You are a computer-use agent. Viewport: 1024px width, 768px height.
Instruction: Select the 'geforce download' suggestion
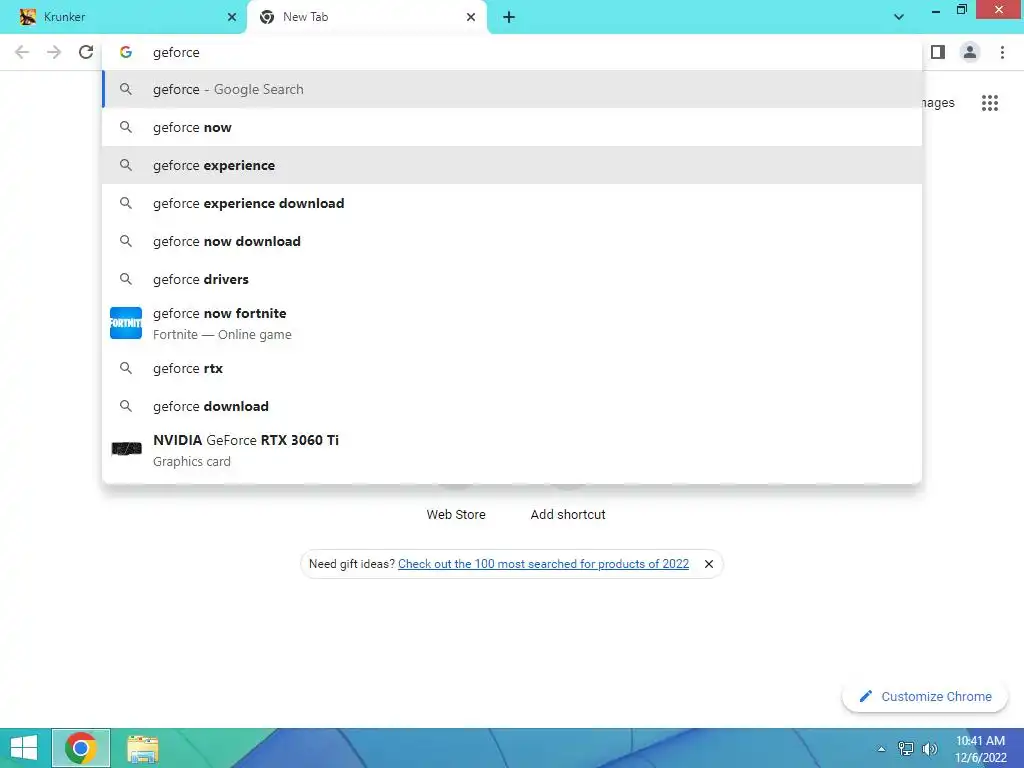coord(512,406)
